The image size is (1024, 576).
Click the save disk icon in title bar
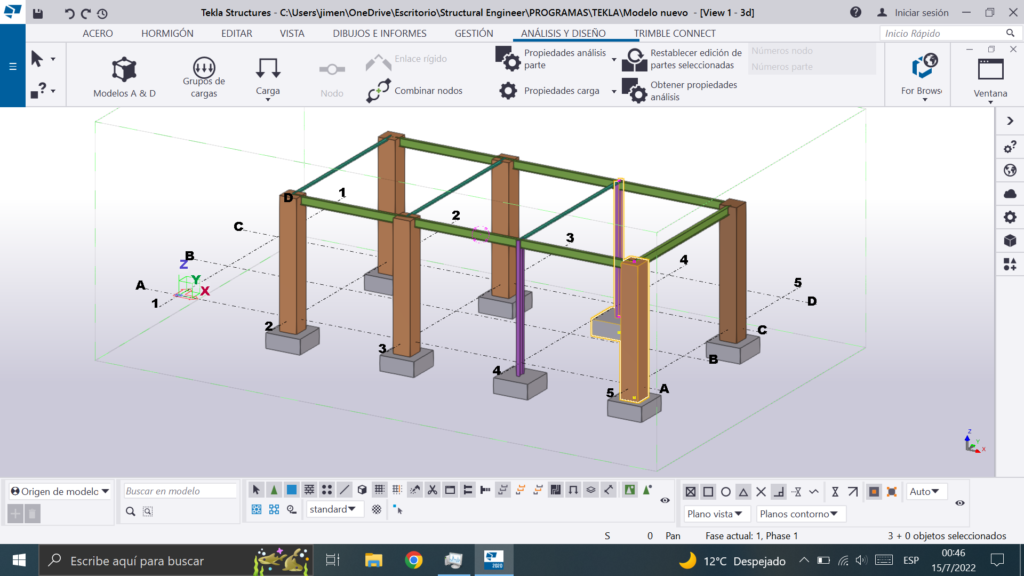tap(37, 13)
